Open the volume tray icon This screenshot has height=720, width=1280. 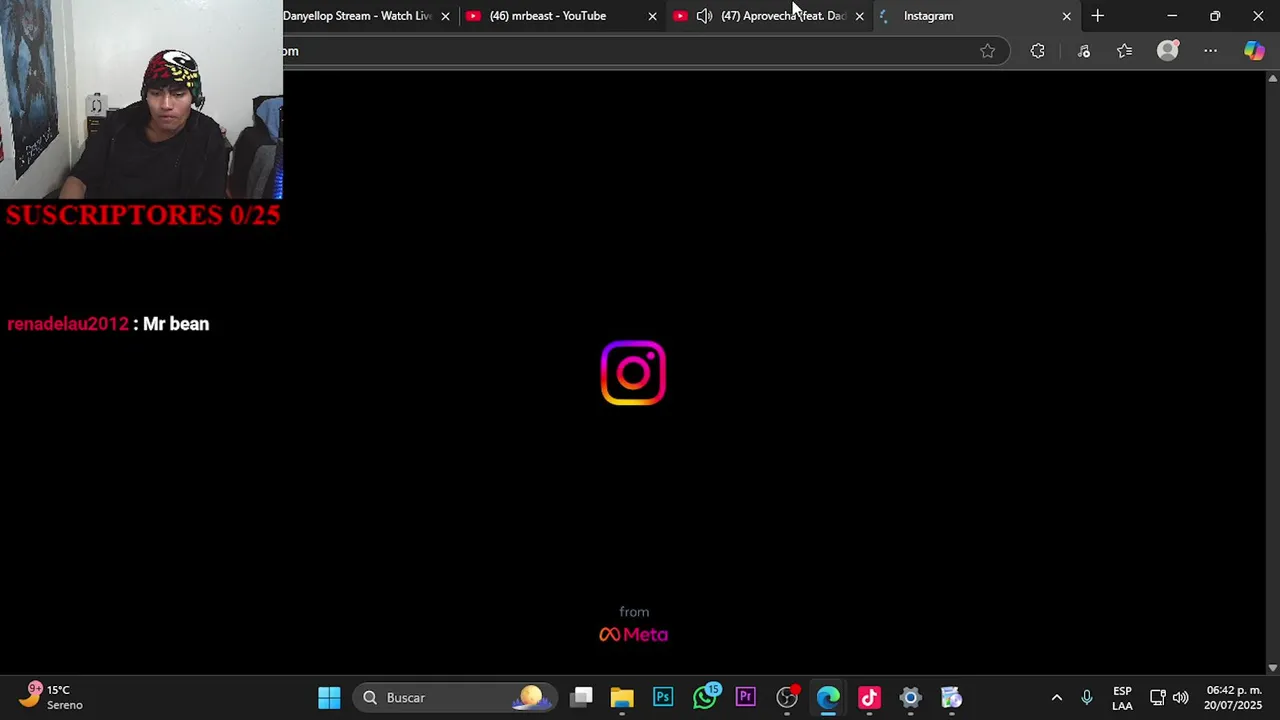(x=1181, y=697)
